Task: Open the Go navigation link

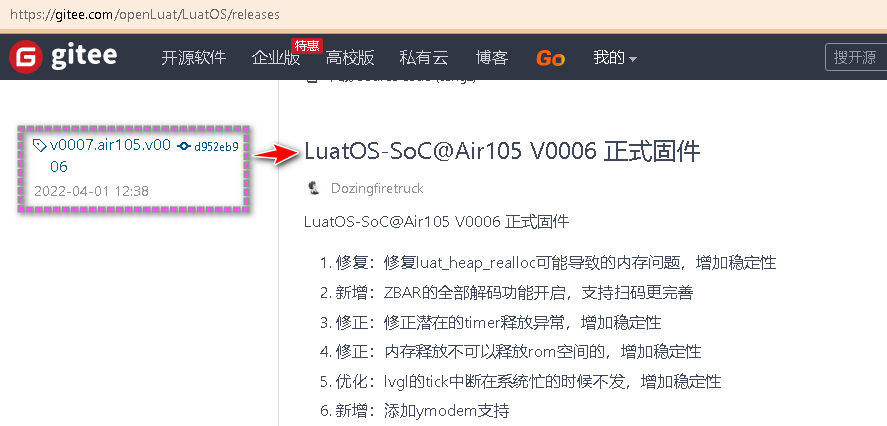Action: [550, 58]
